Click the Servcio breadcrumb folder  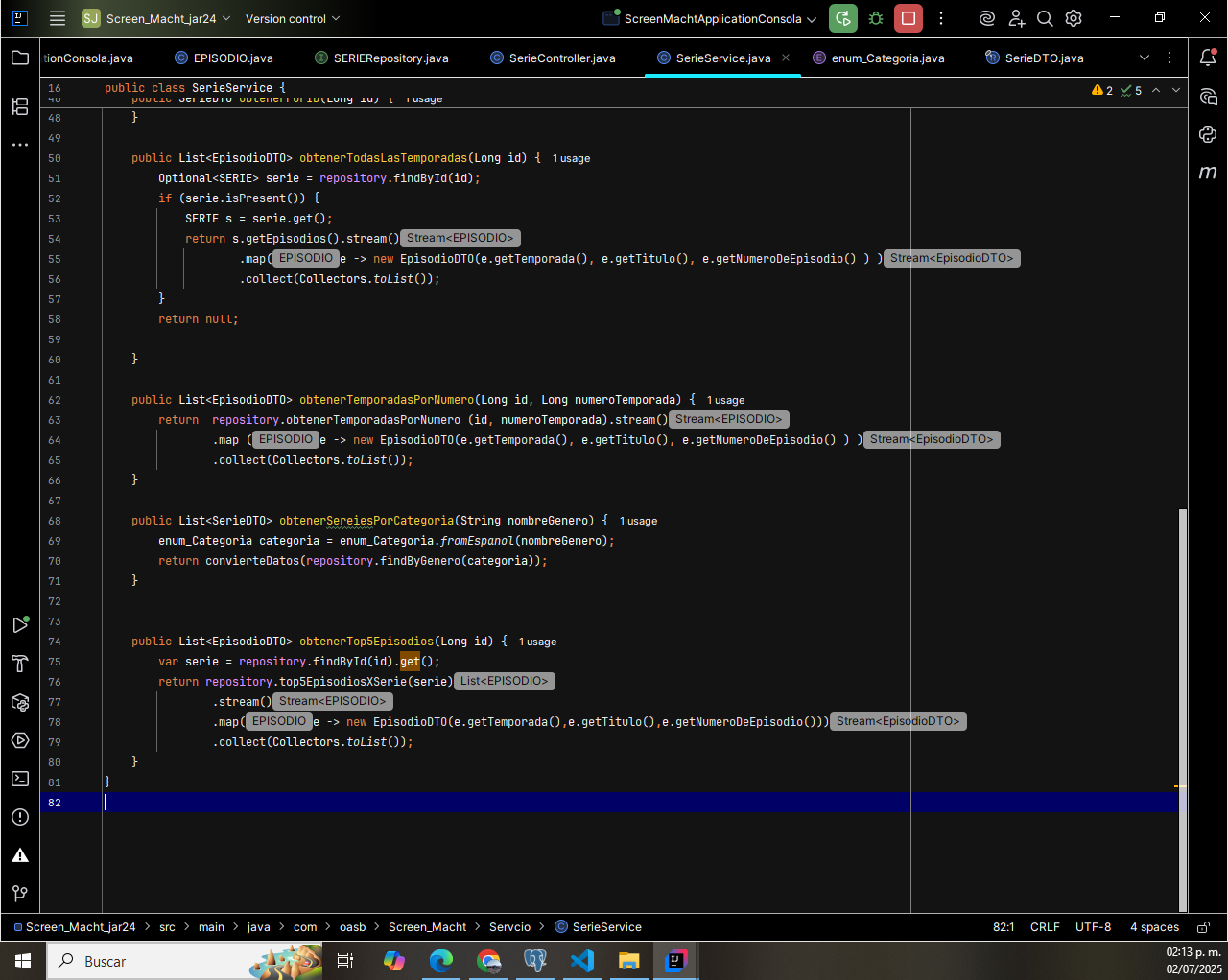pyautogui.click(x=509, y=927)
